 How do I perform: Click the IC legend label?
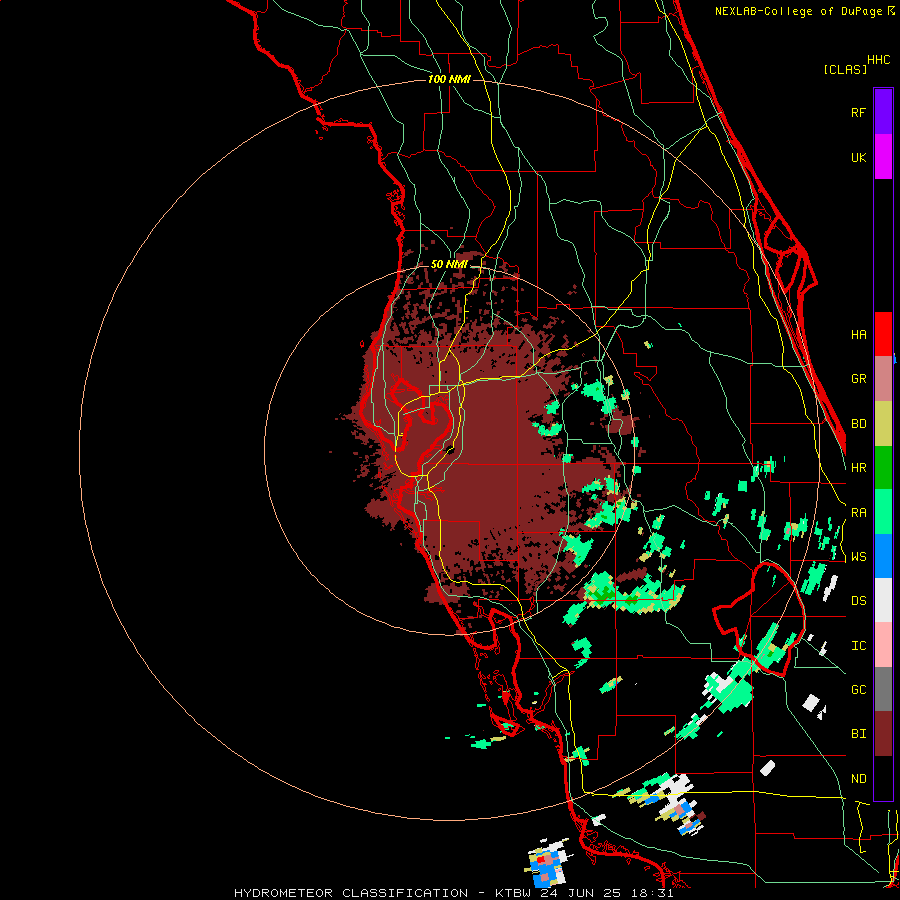click(858, 646)
